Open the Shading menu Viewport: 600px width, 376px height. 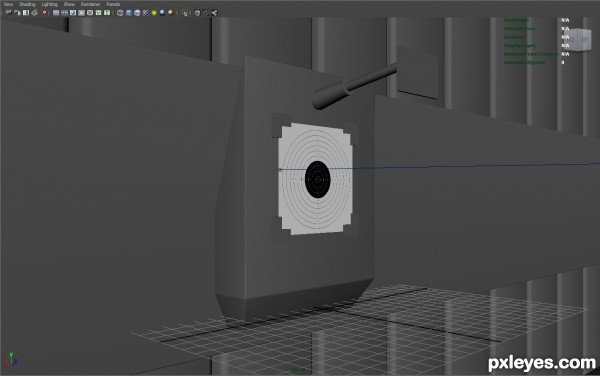pos(27,4)
